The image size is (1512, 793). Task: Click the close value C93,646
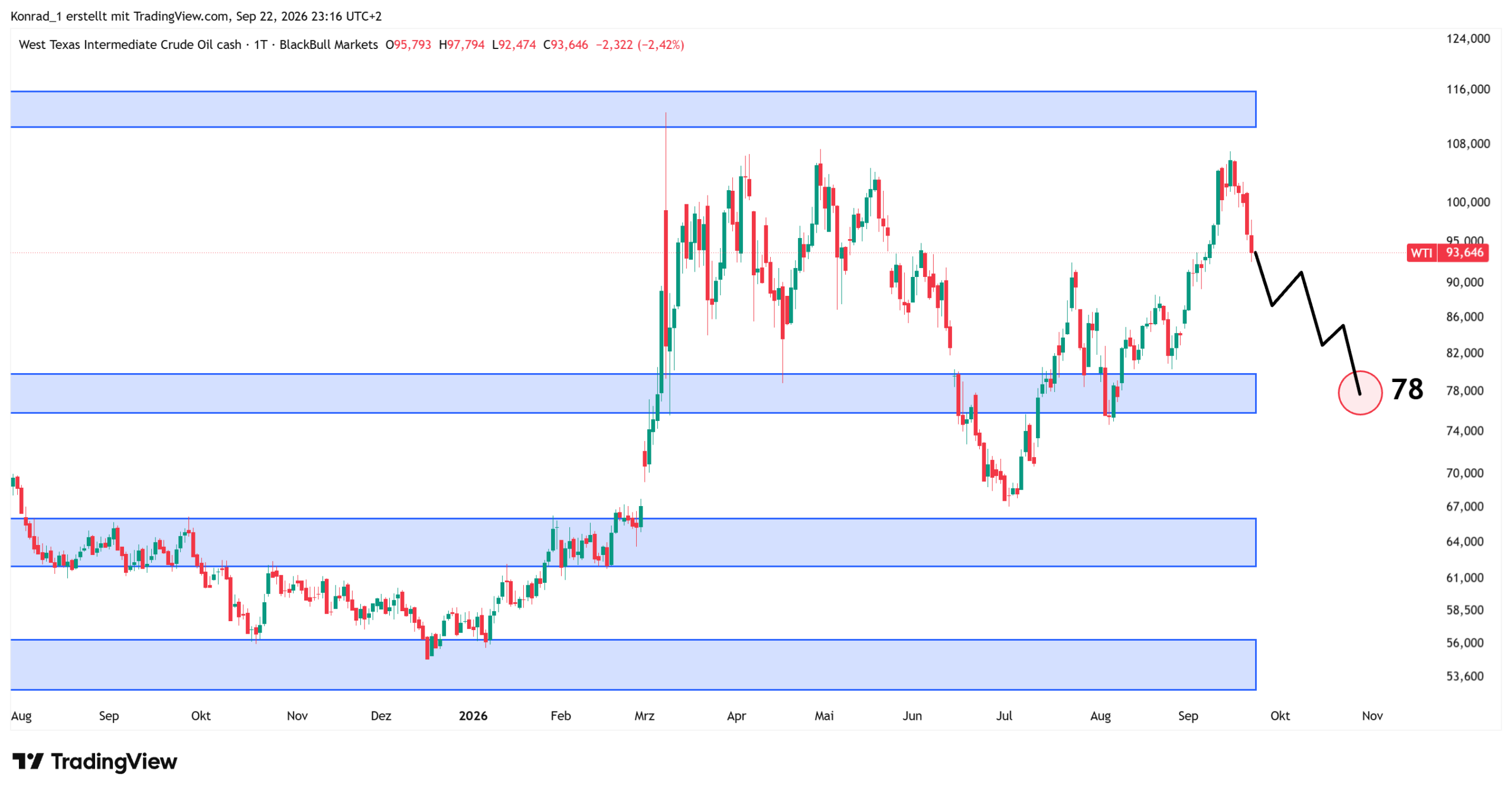click(x=566, y=45)
